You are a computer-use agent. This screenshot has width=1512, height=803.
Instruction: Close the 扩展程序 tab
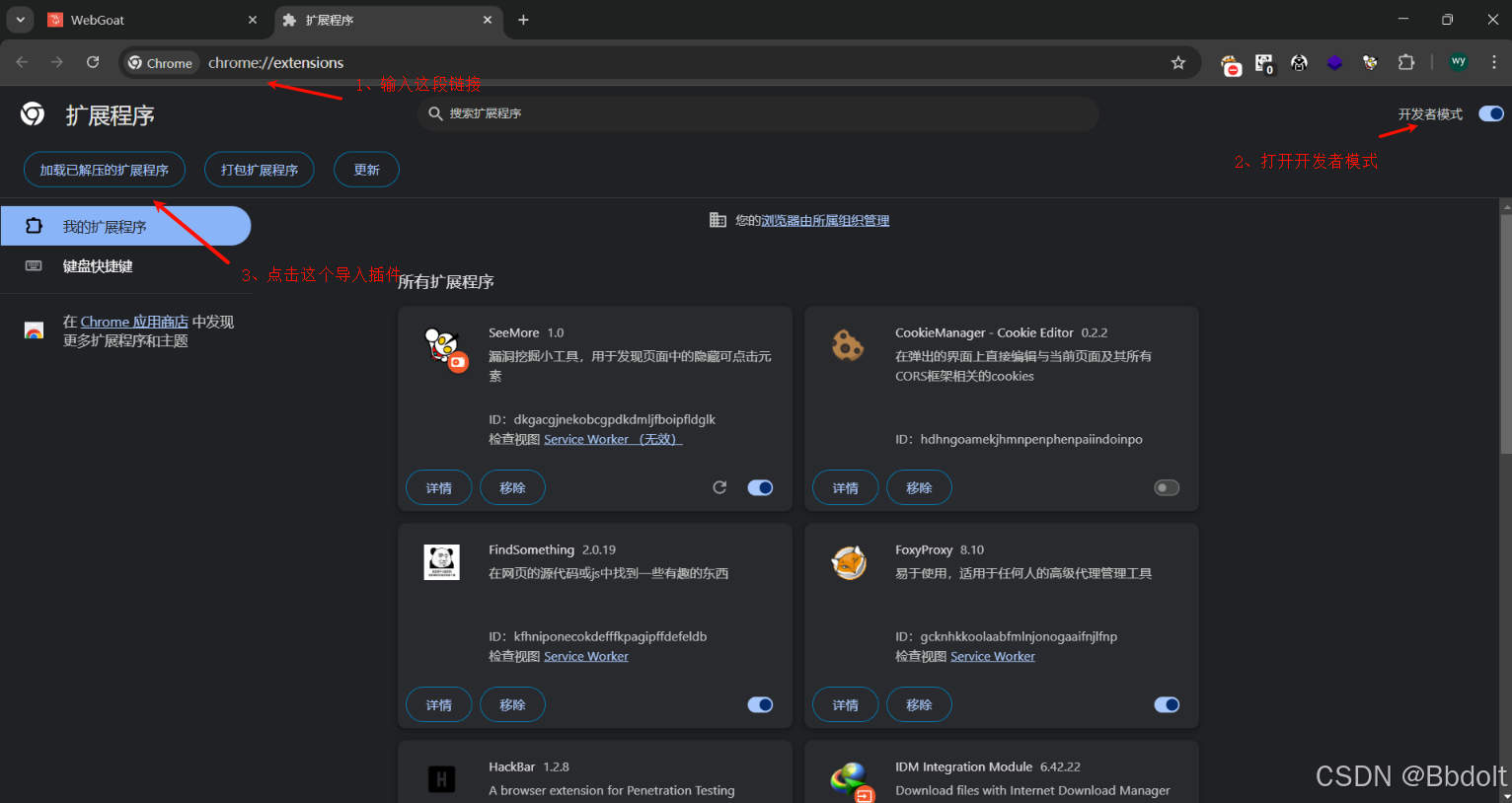pos(488,20)
